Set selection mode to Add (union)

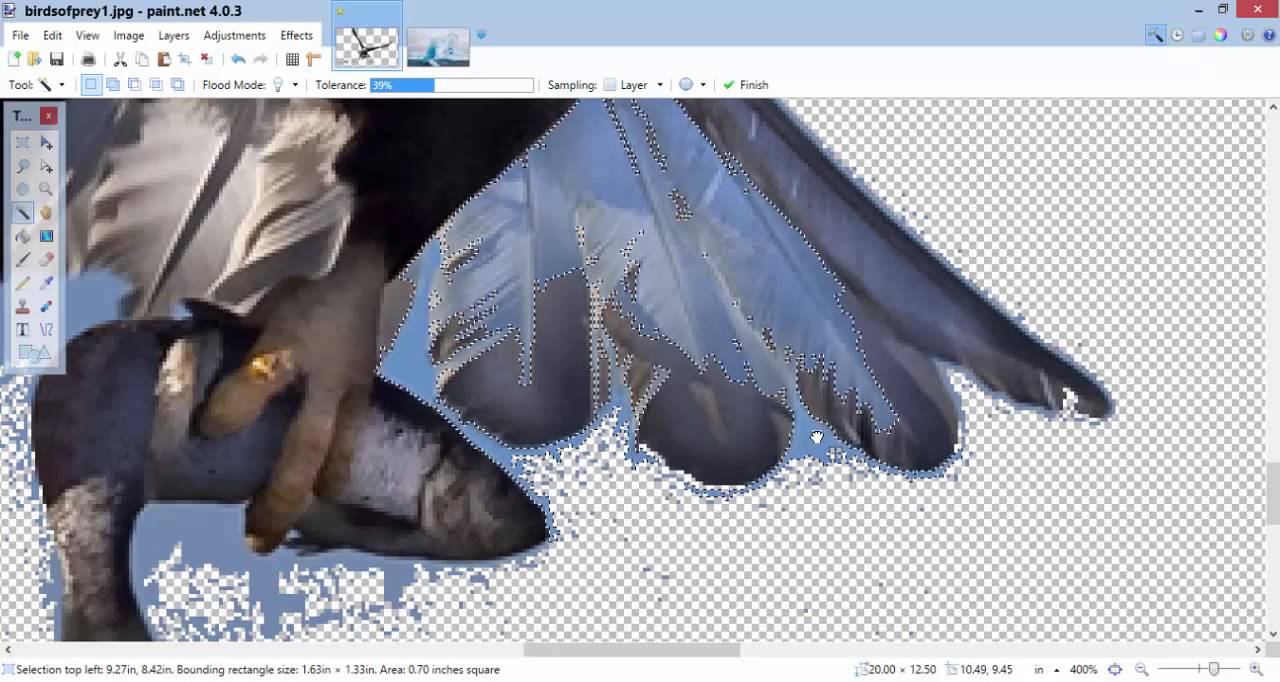point(113,85)
